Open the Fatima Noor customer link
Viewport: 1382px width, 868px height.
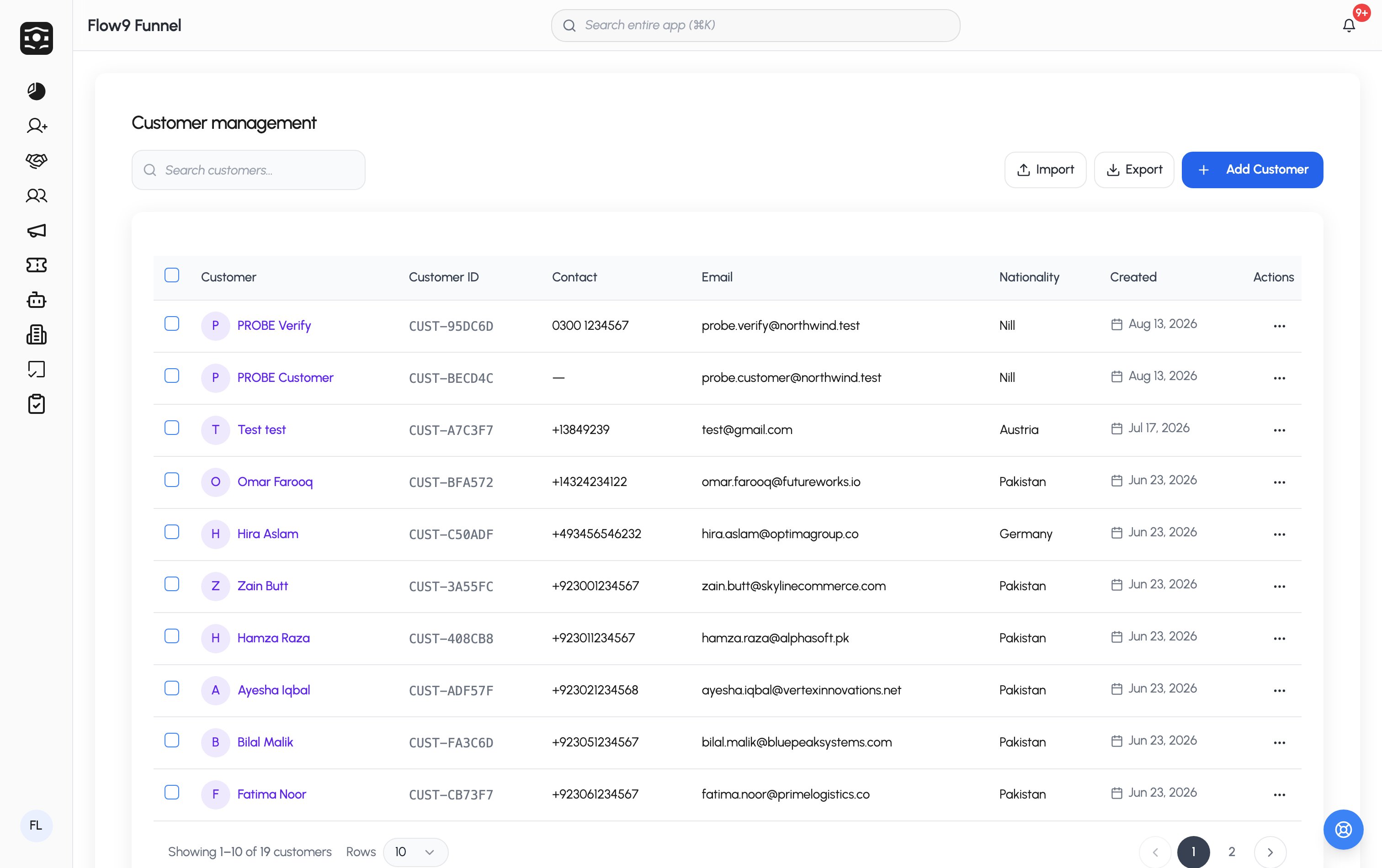tap(271, 794)
